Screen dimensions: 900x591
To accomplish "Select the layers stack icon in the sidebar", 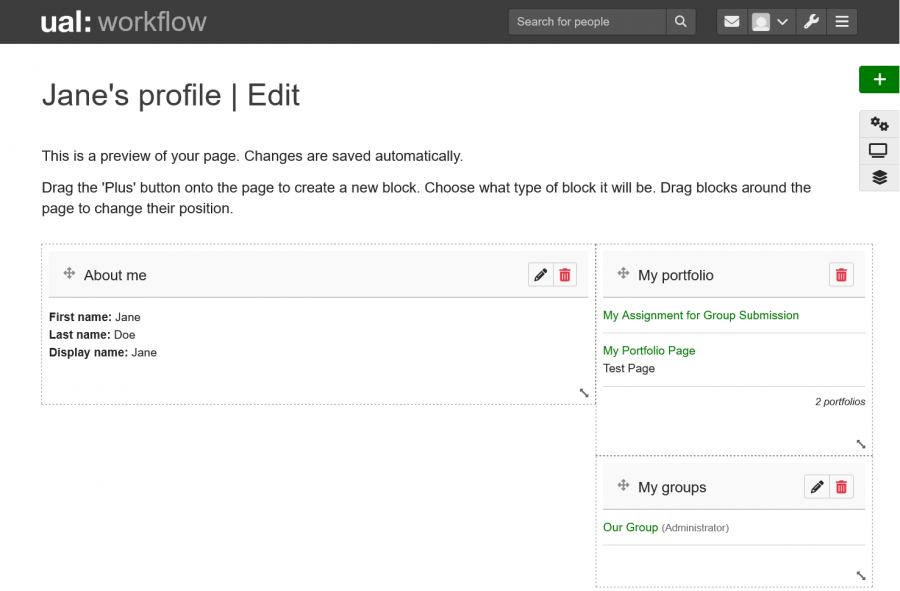I will pyautogui.click(x=878, y=177).
